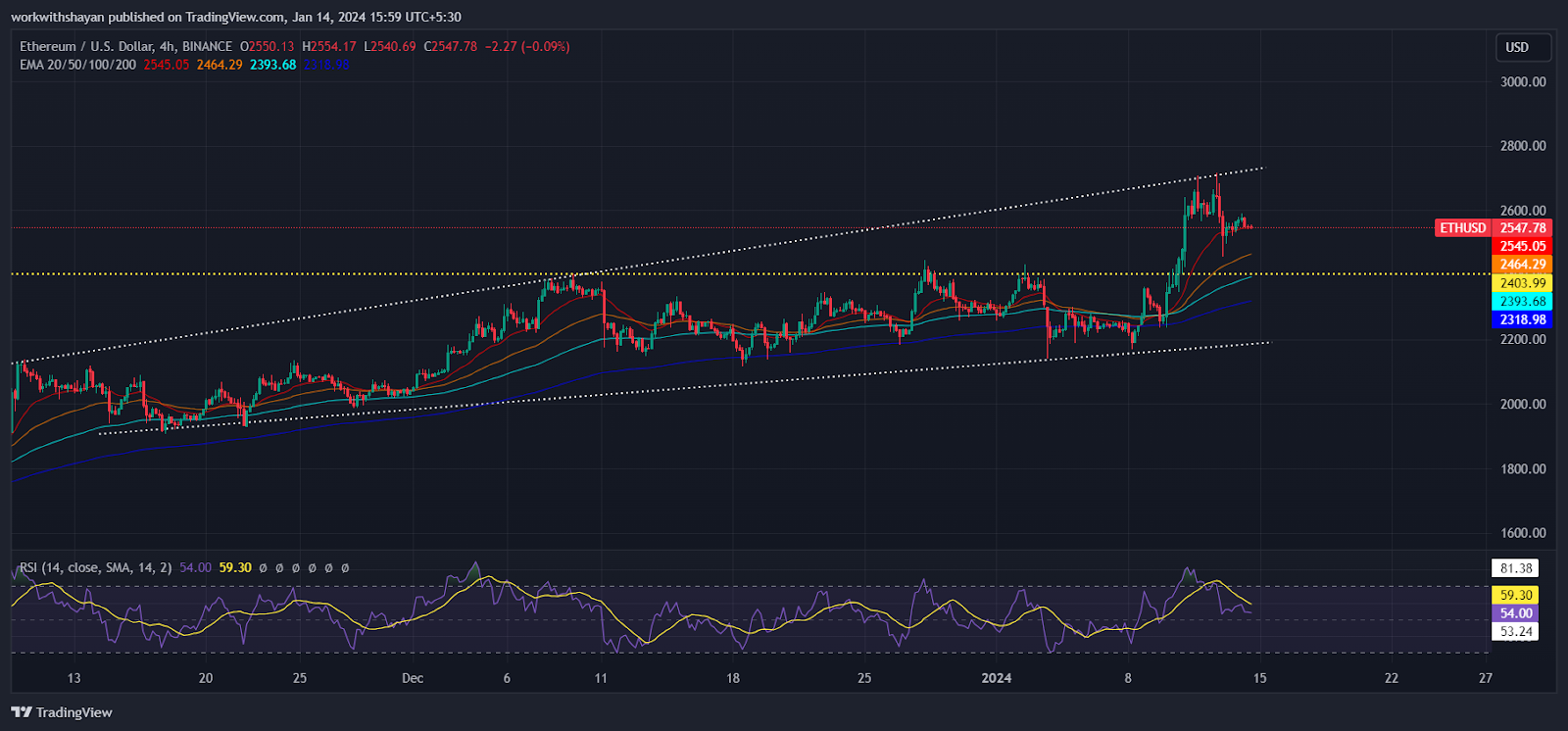Screen dimensions: 1568x731
Task: Click the Dec marker on time axis
Action: tap(413, 678)
